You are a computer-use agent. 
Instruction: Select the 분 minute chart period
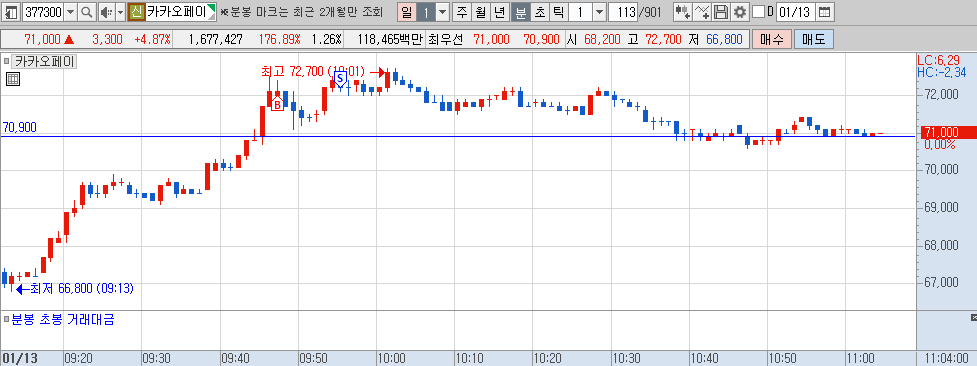tap(520, 12)
